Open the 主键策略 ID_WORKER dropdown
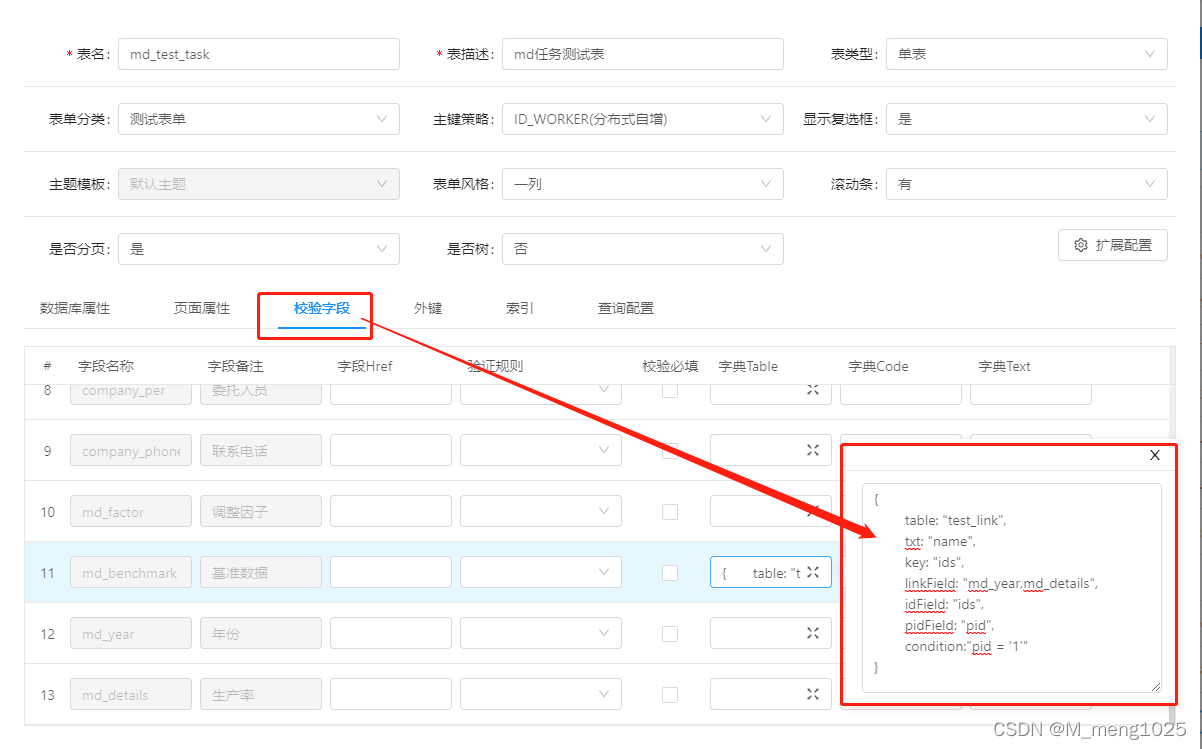 pos(642,119)
